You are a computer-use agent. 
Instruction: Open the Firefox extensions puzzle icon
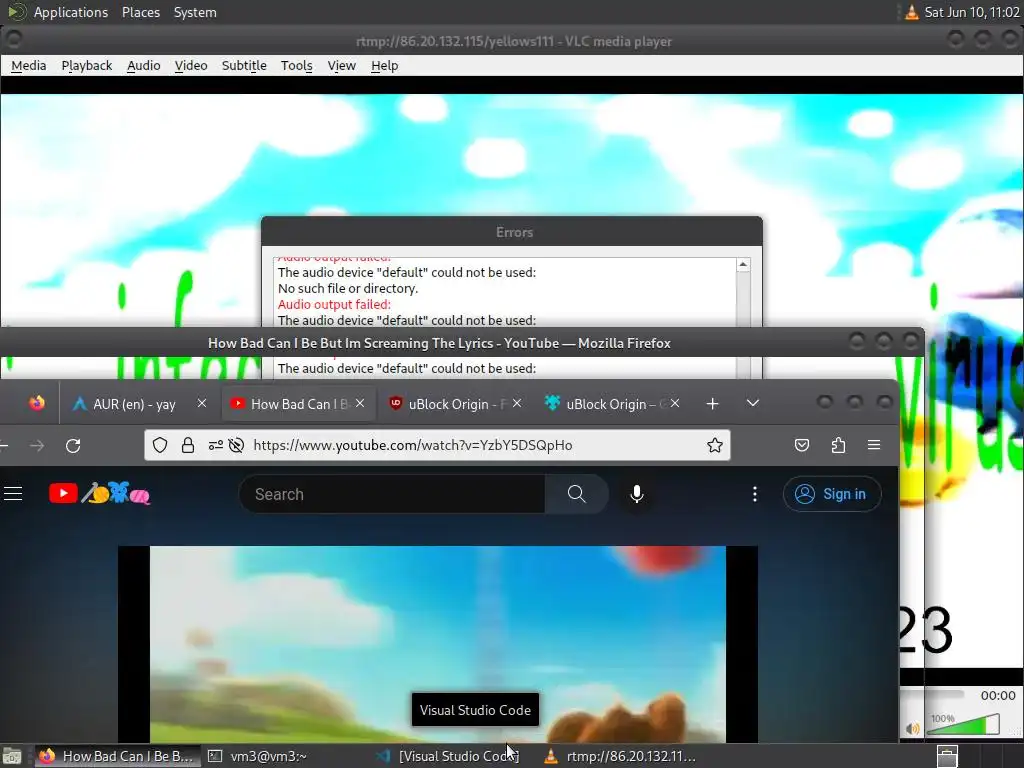pos(839,445)
